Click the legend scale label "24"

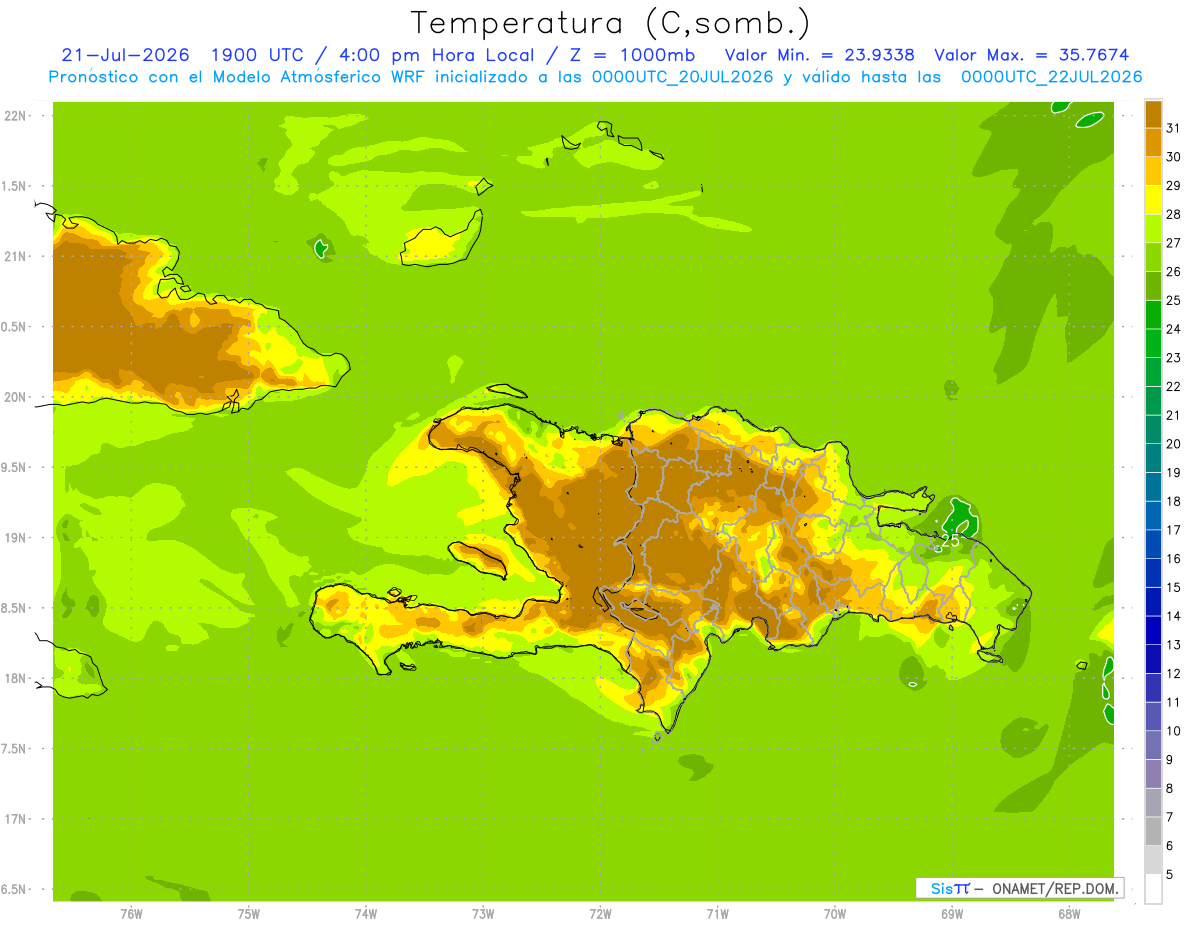pos(1174,329)
